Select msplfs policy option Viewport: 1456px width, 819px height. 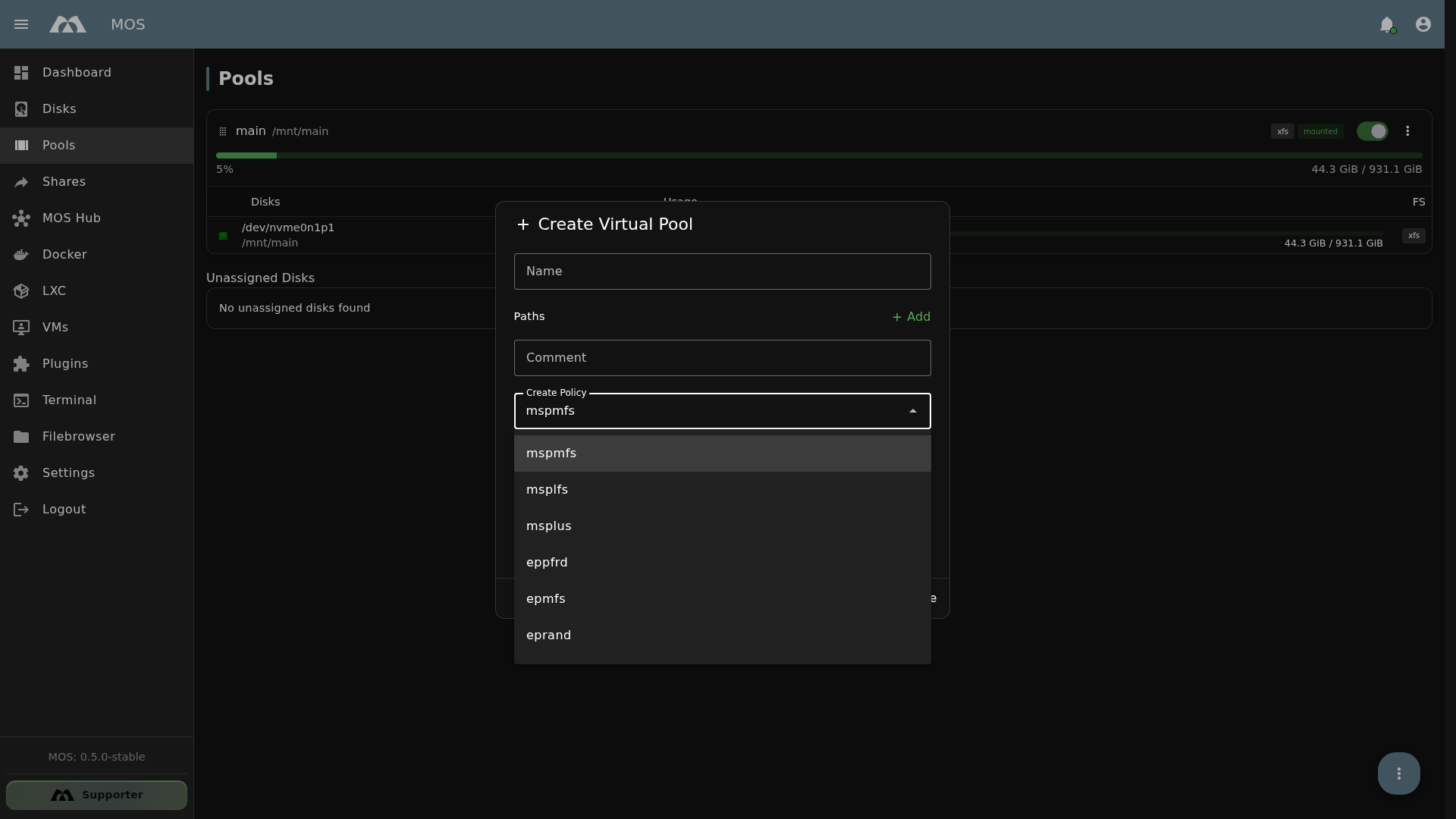click(x=723, y=490)
